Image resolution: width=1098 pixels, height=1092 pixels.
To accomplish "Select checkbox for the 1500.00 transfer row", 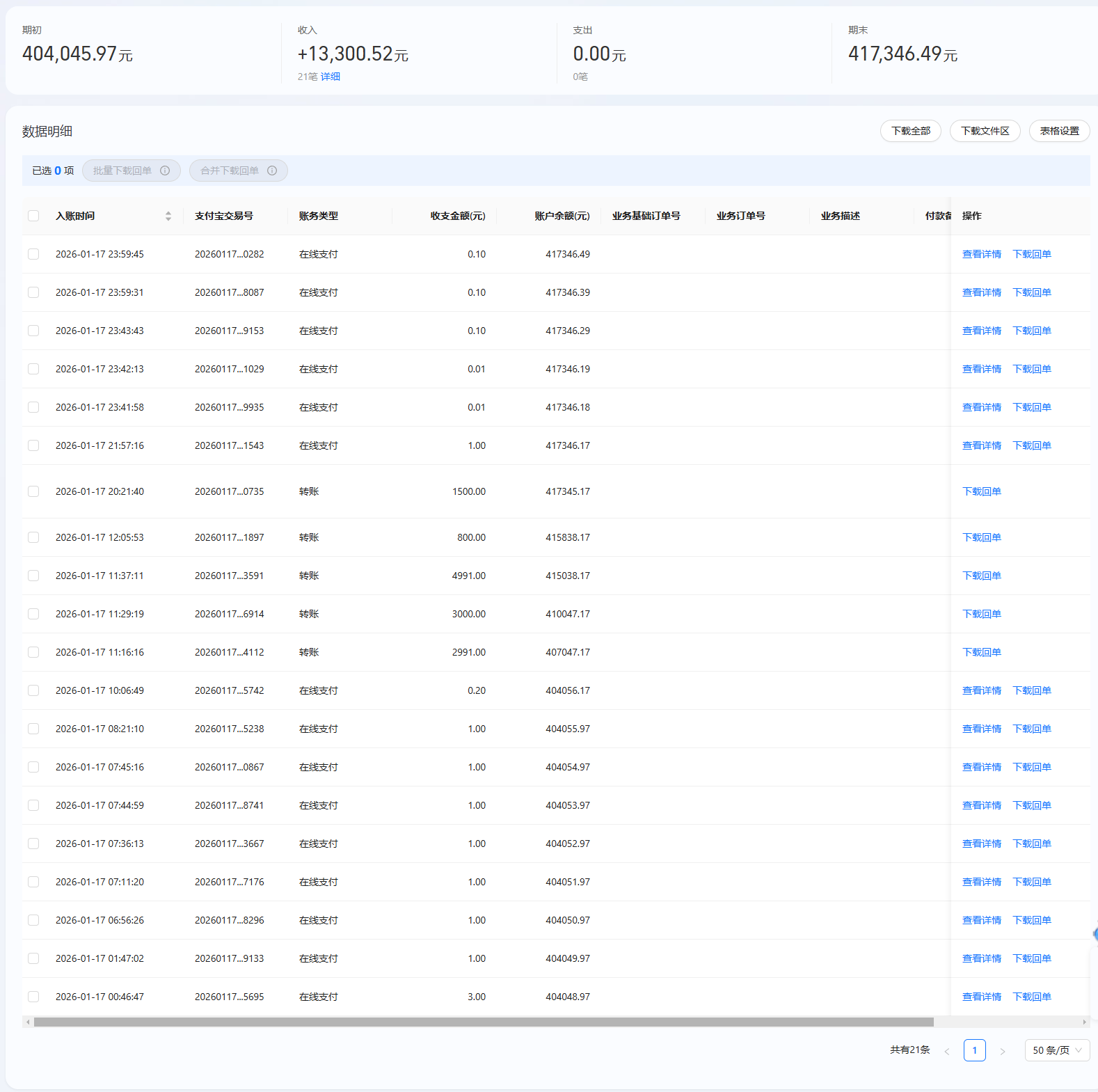I will click(33, 491).
